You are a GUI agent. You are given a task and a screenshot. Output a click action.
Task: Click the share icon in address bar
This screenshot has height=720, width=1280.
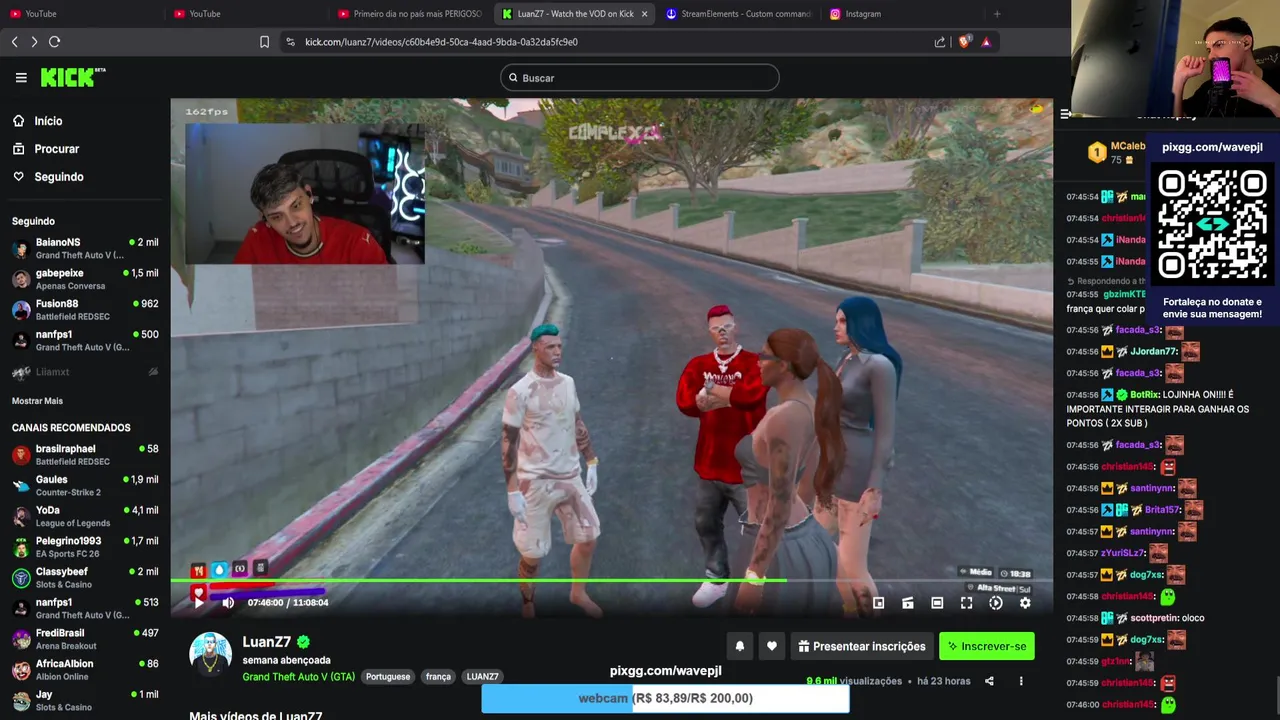pos(940,42)
